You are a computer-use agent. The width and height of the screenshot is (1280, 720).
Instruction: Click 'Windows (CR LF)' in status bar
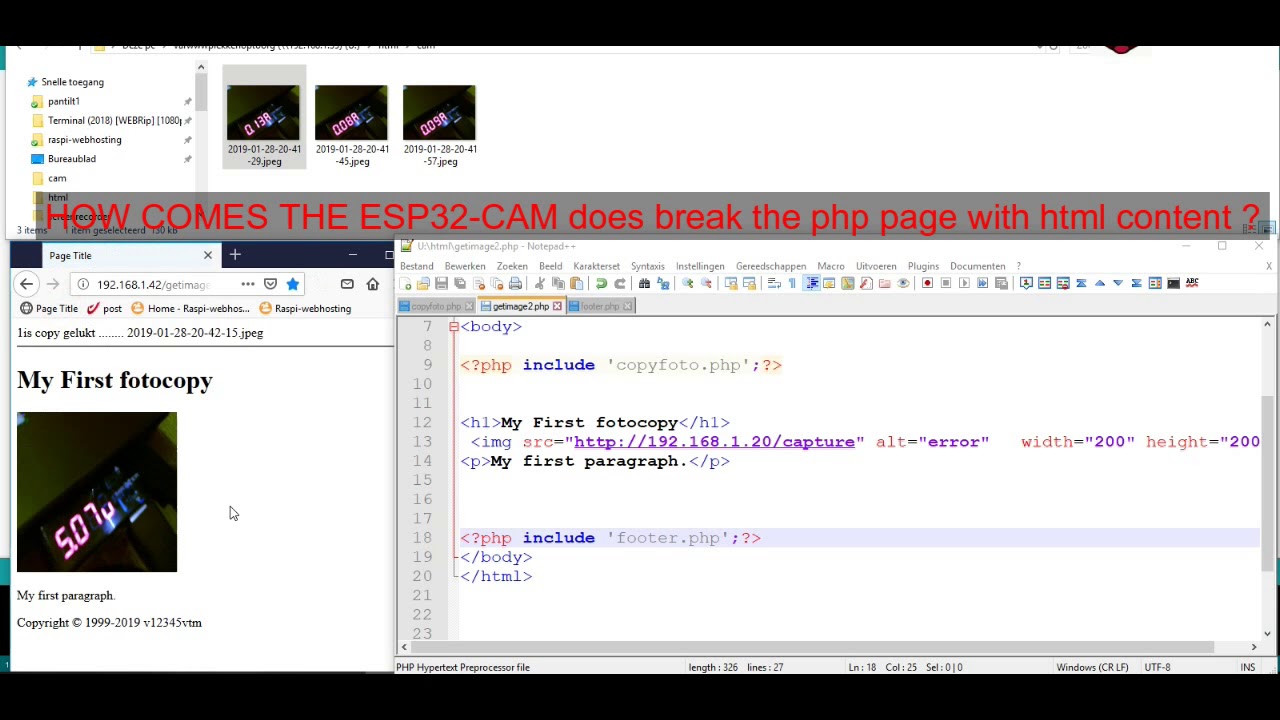pyautogui.click(x=1092, y=667)
